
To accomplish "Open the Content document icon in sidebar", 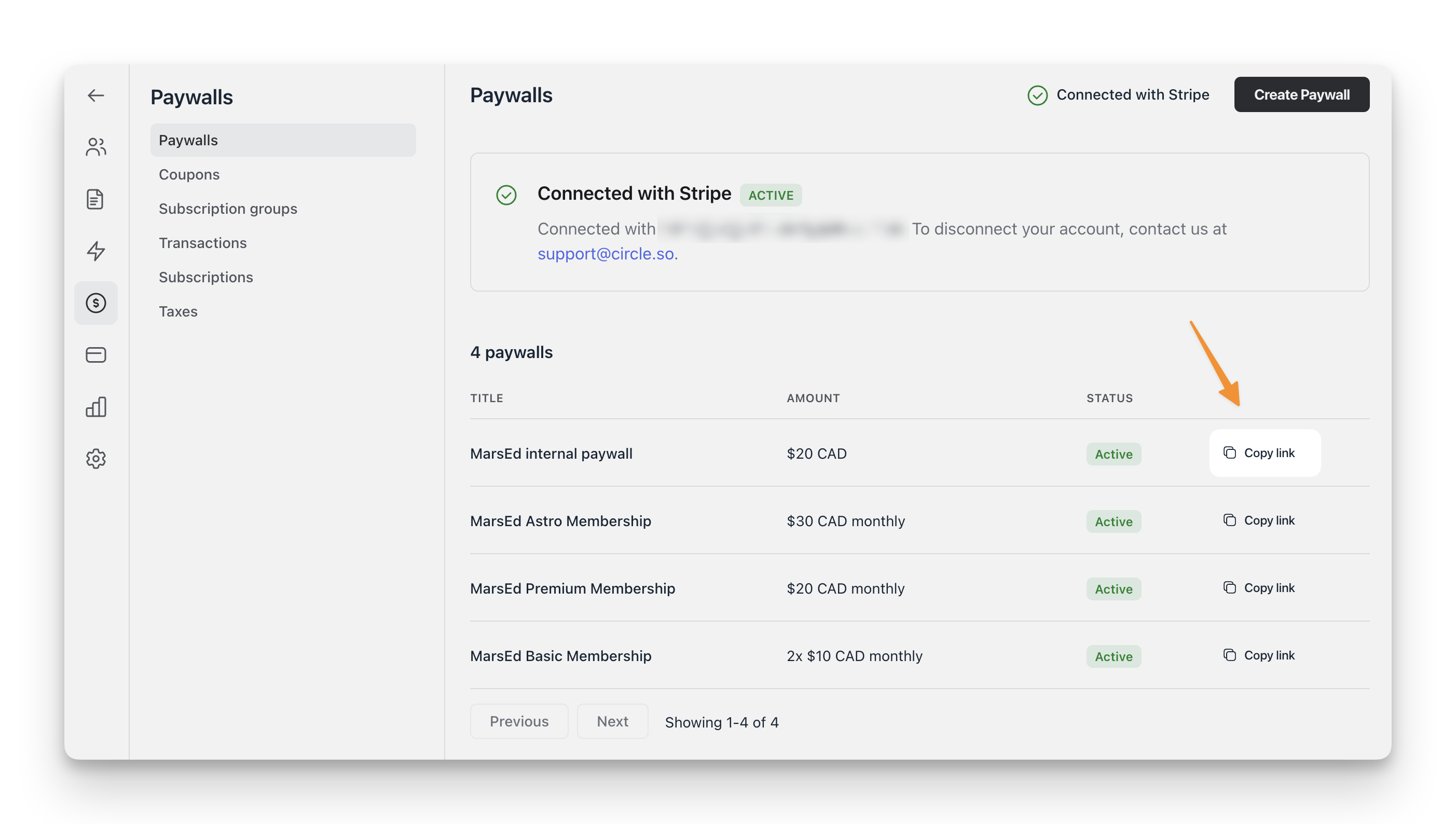I will tap(95, 199).
